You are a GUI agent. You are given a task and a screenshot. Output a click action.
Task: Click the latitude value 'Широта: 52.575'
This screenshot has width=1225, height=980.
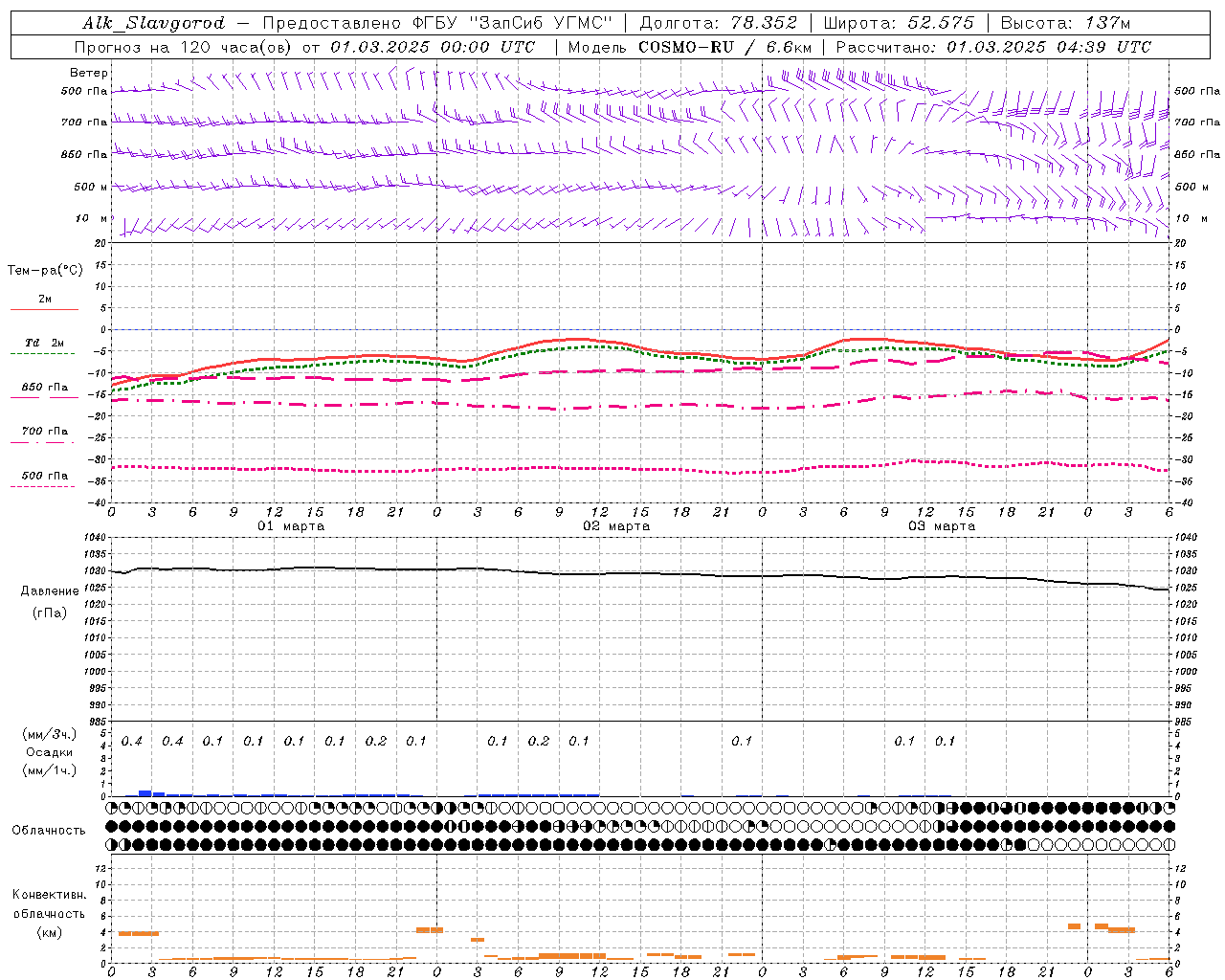click(x=899, y=23)
